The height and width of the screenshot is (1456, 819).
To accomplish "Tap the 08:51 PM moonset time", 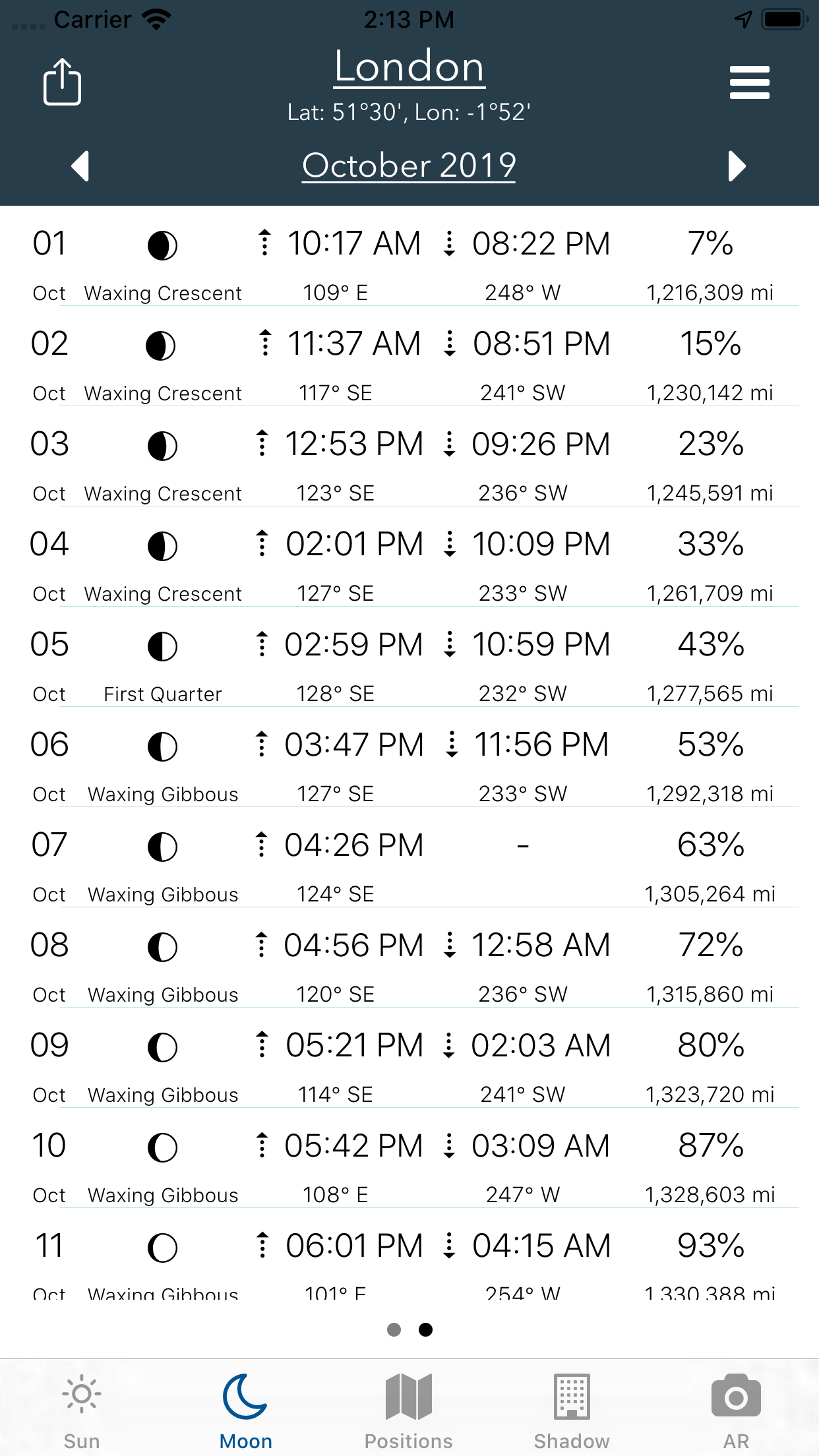I will 541,344.
